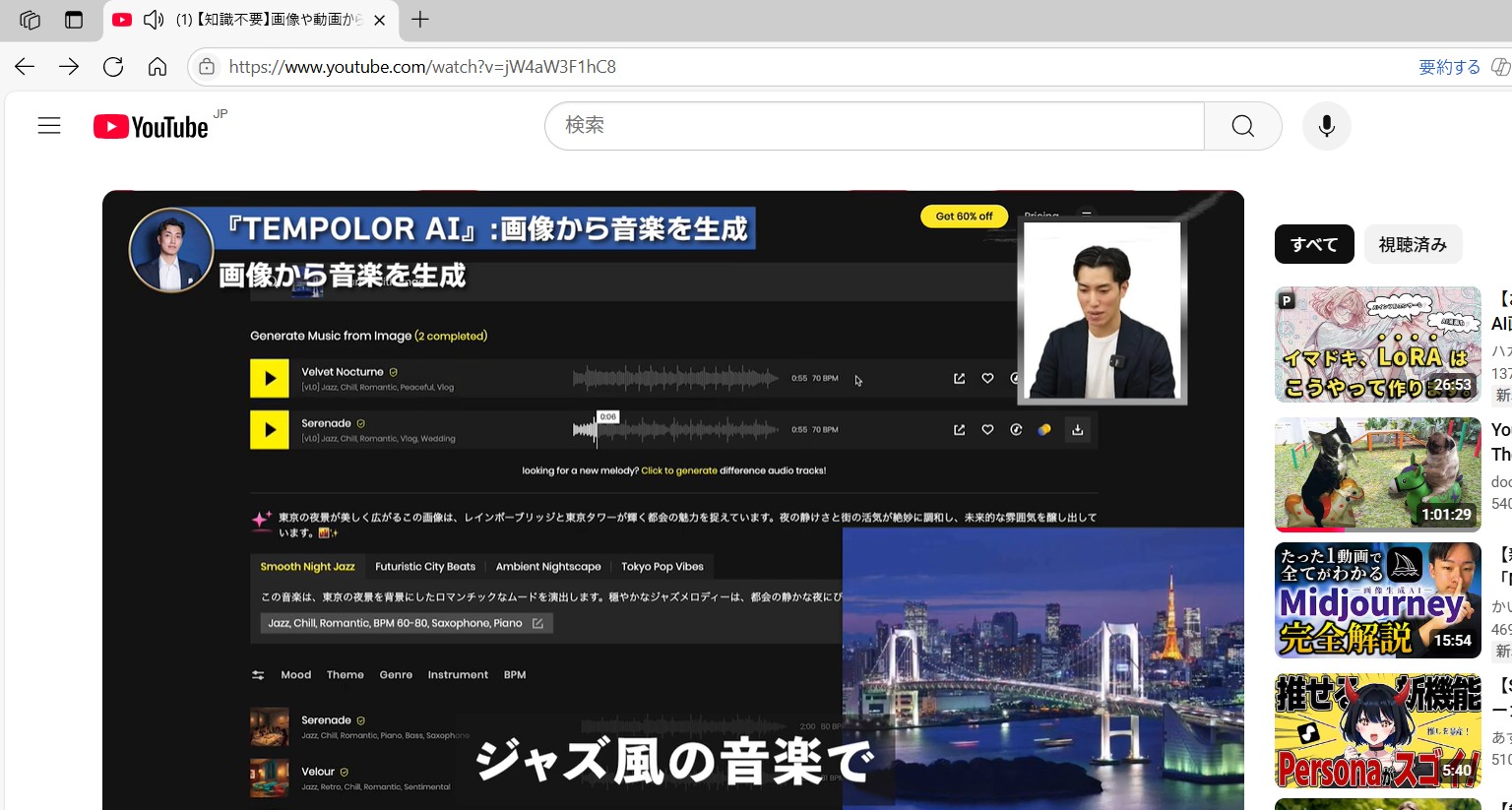
Task: Click the 要約する summarize button
Action: (1449, 67)
